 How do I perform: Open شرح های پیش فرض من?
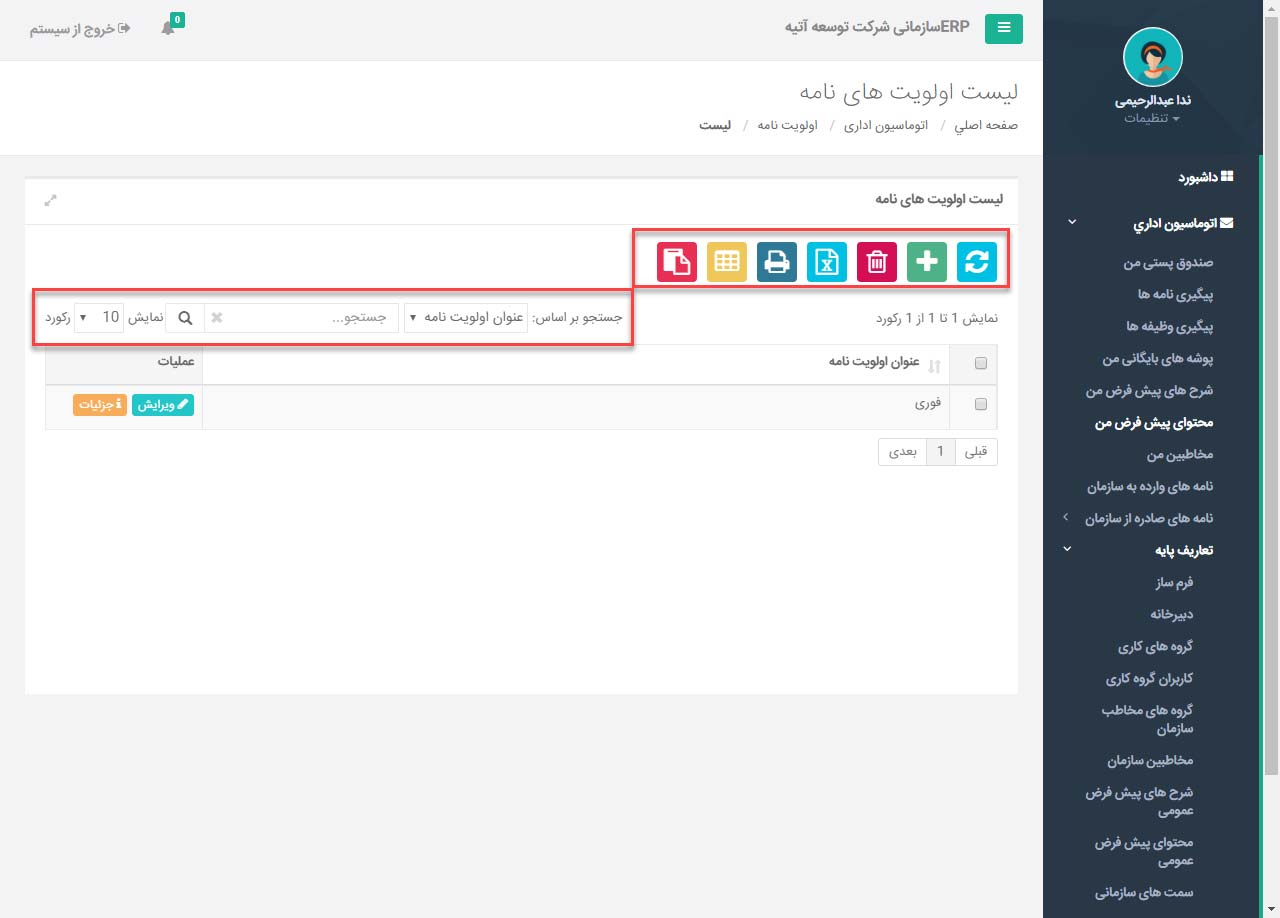(1149, 390)
